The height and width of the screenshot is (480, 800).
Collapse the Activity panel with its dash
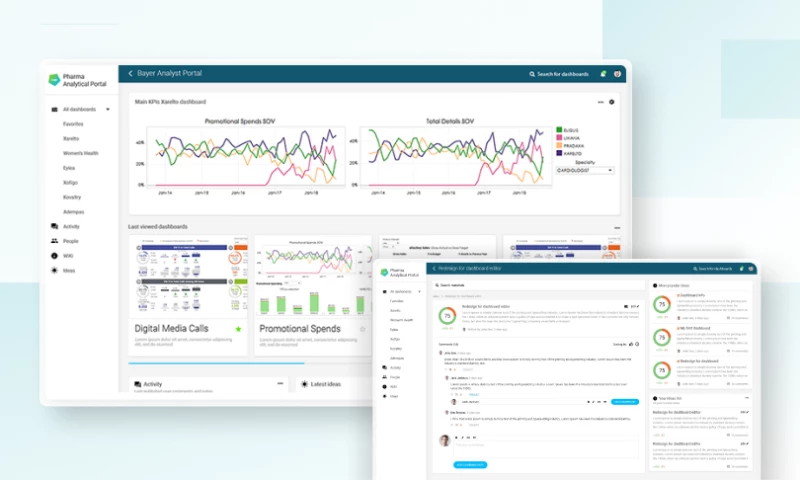[x=280, y=384]
